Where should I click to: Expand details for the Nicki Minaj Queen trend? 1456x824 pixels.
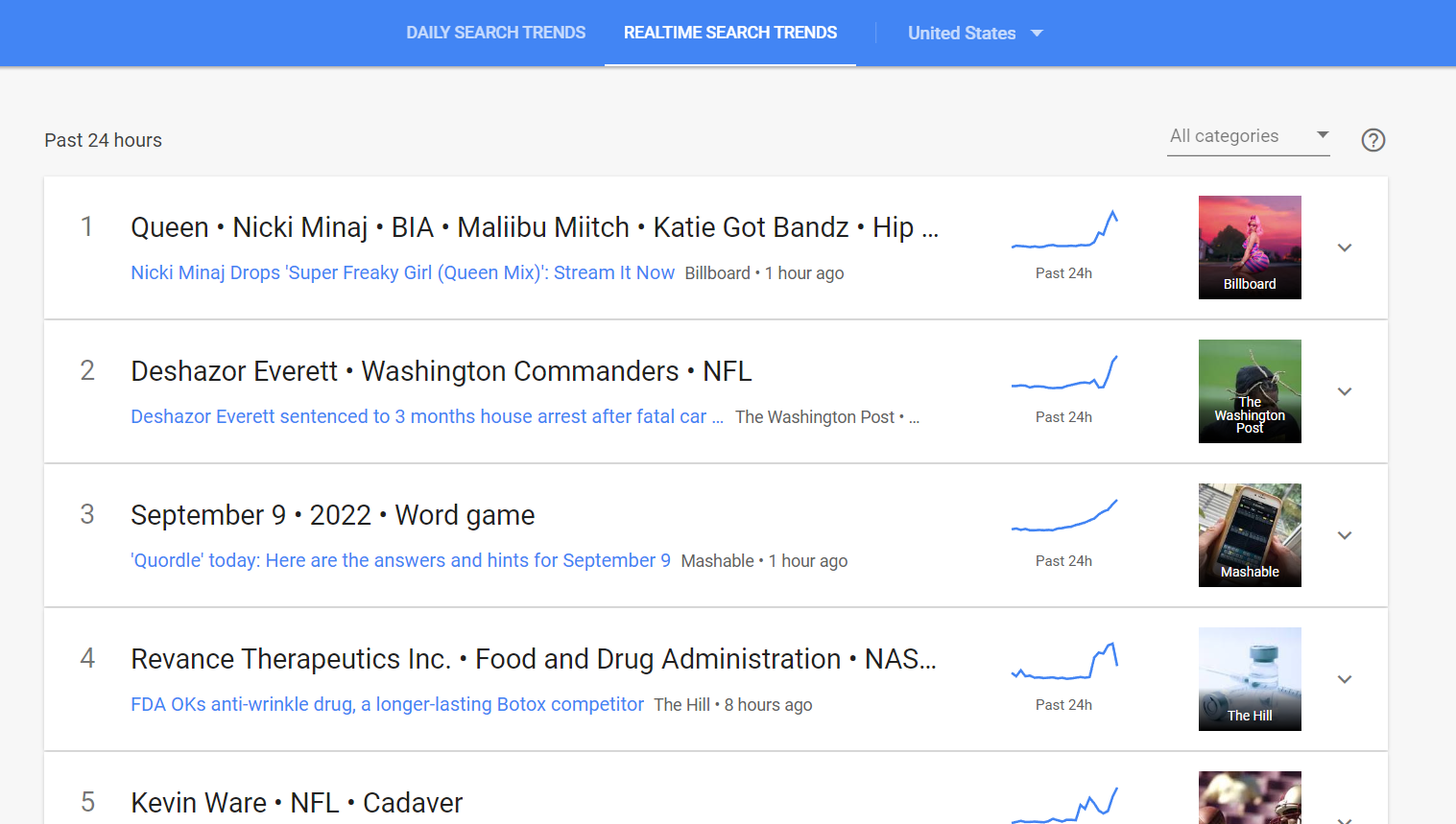[x=1345, y=247]
